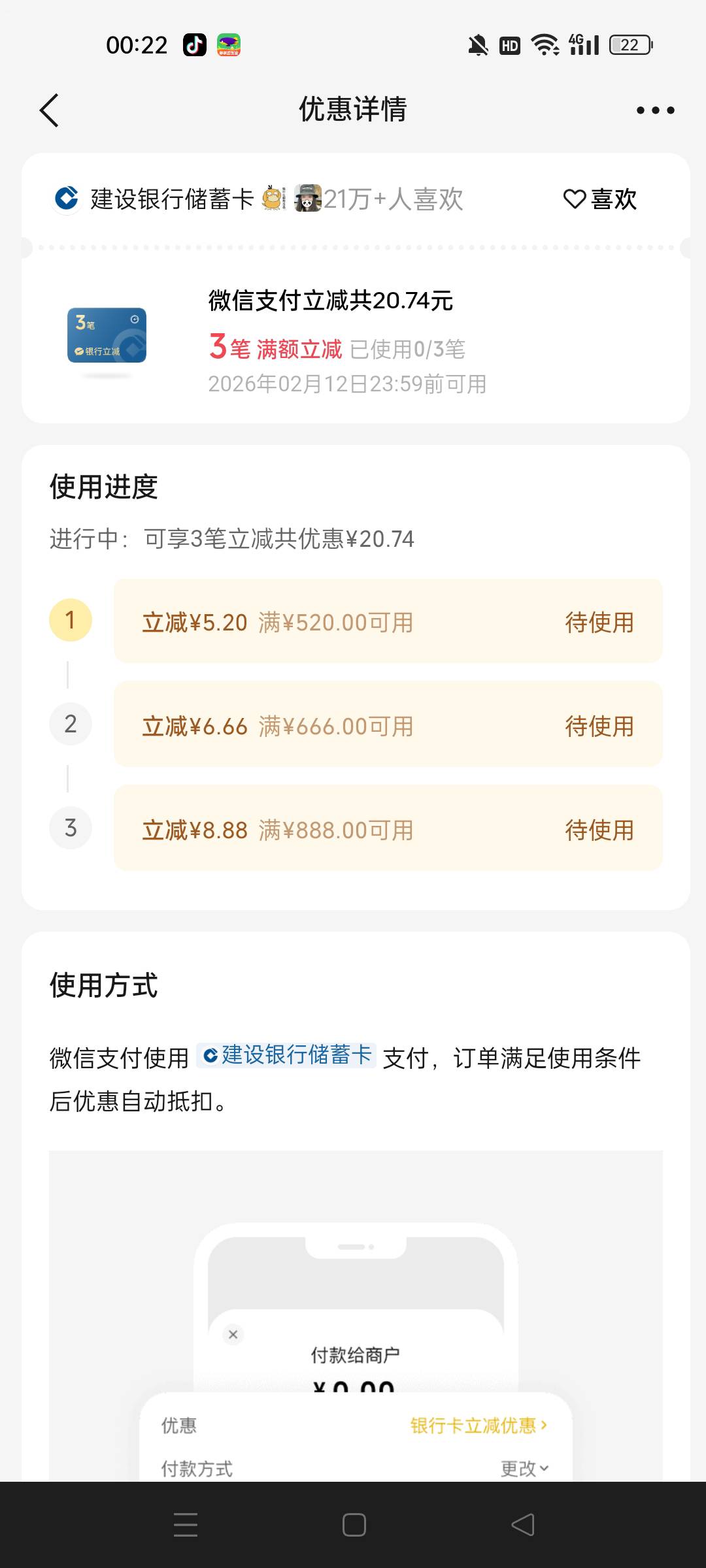This screenshot has height=1568, width=706.
Task: Select the 立减¥8.88 coupon row
Action: [388, 828]
